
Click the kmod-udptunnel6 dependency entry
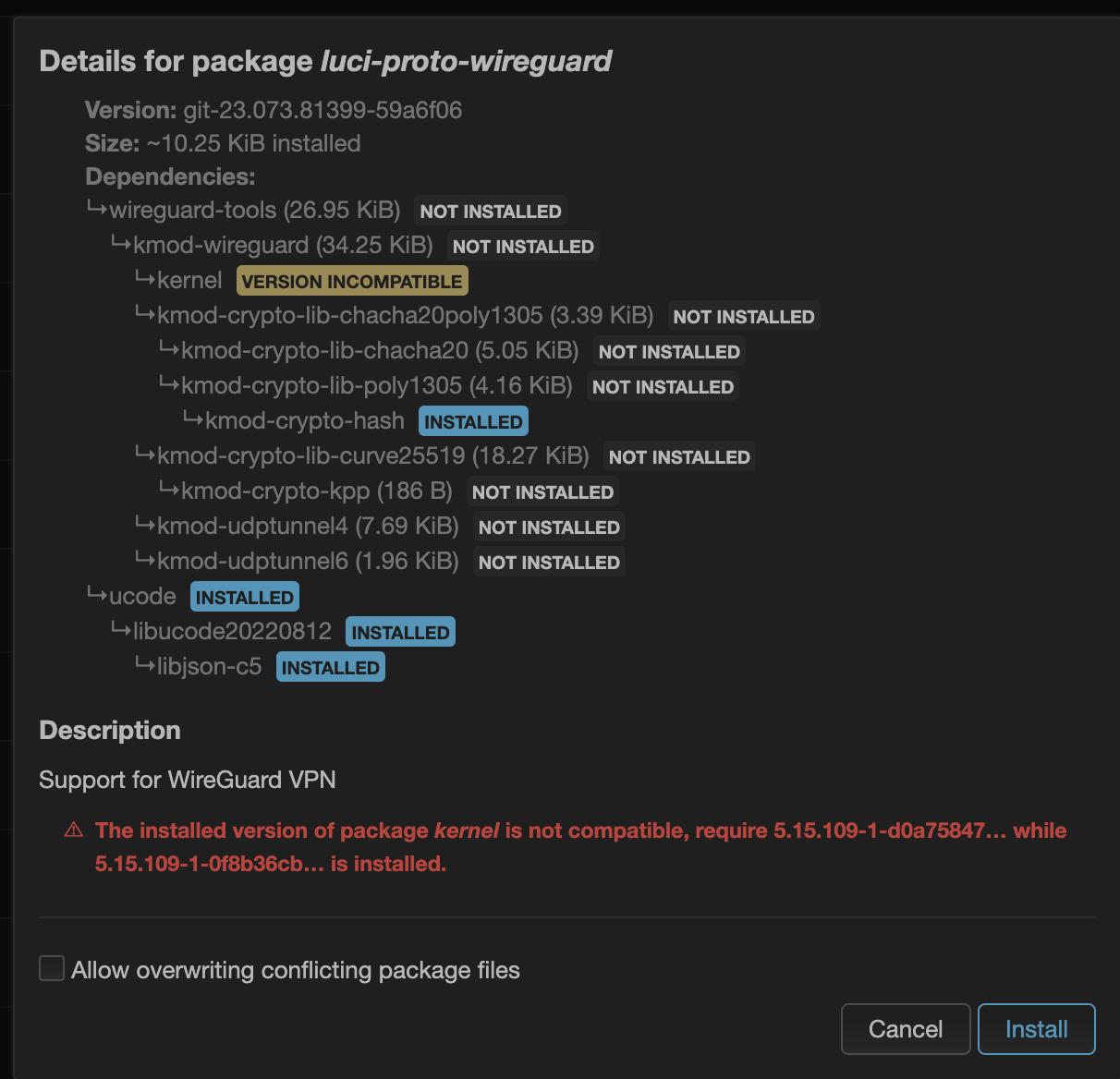coord(308,562)
